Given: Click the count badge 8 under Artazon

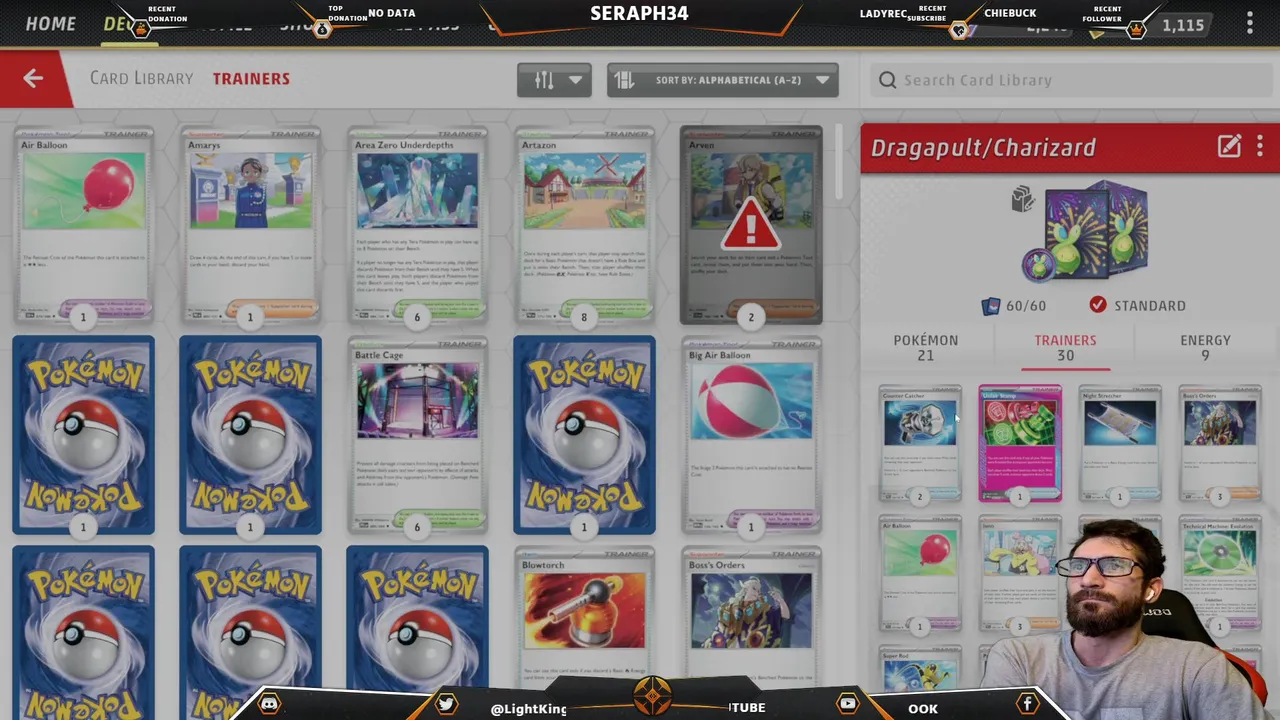Looking at the screenshot, I should pyautogui.click(x=584, y=317).
